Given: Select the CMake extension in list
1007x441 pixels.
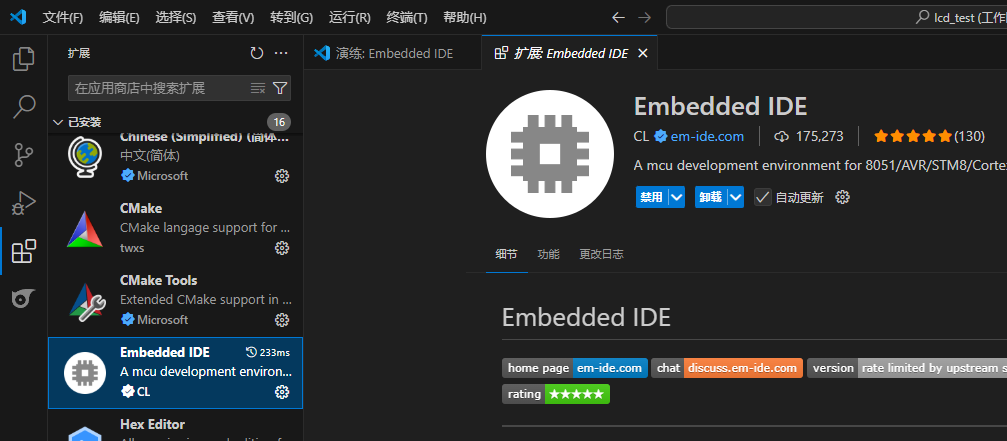Looking at the screenshot, I should [175, 229].
